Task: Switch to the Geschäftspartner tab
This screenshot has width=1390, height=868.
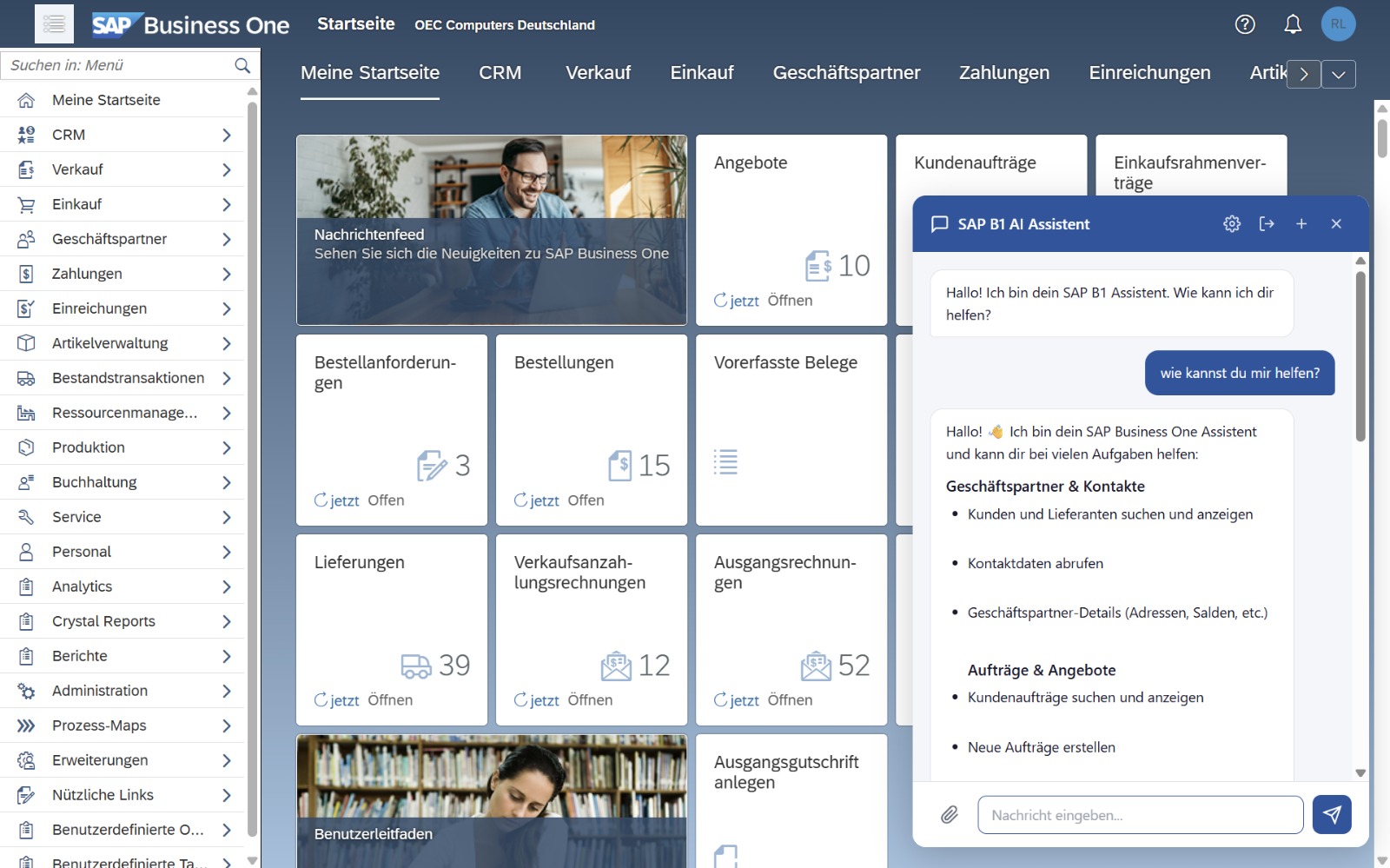Action: [x=844, y=73]
